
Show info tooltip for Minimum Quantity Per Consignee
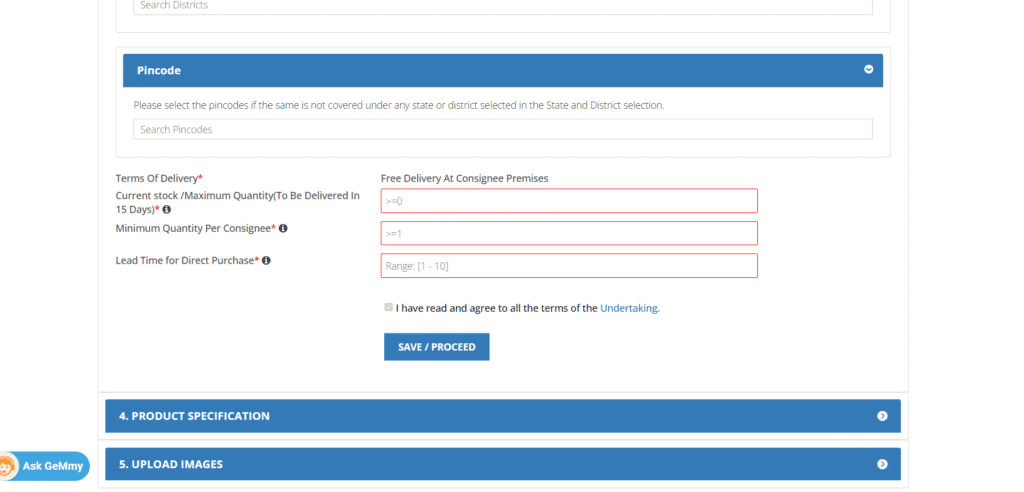point(283,228)
